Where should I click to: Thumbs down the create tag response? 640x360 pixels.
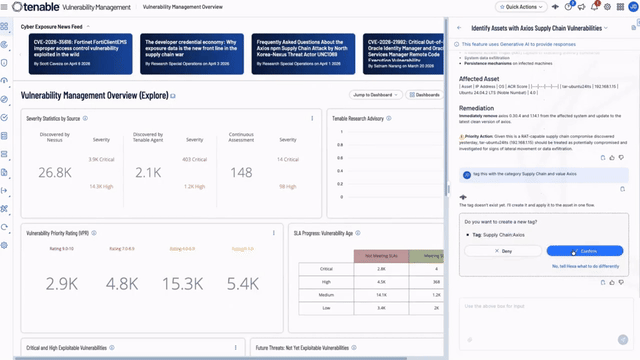point(621,282)
